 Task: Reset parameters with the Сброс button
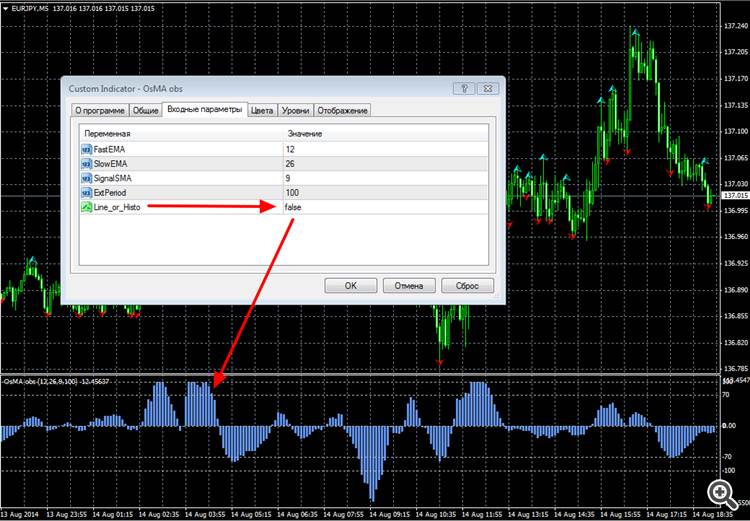click(x=467, y=286)
